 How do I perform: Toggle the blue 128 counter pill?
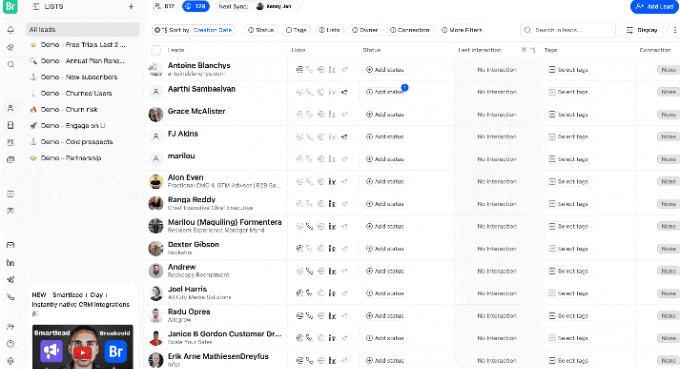coord(196,7)
